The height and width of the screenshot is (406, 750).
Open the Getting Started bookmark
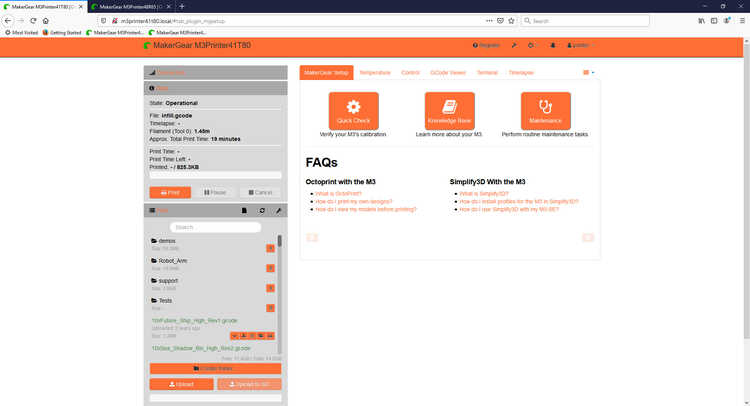click(x=62, y=33)
